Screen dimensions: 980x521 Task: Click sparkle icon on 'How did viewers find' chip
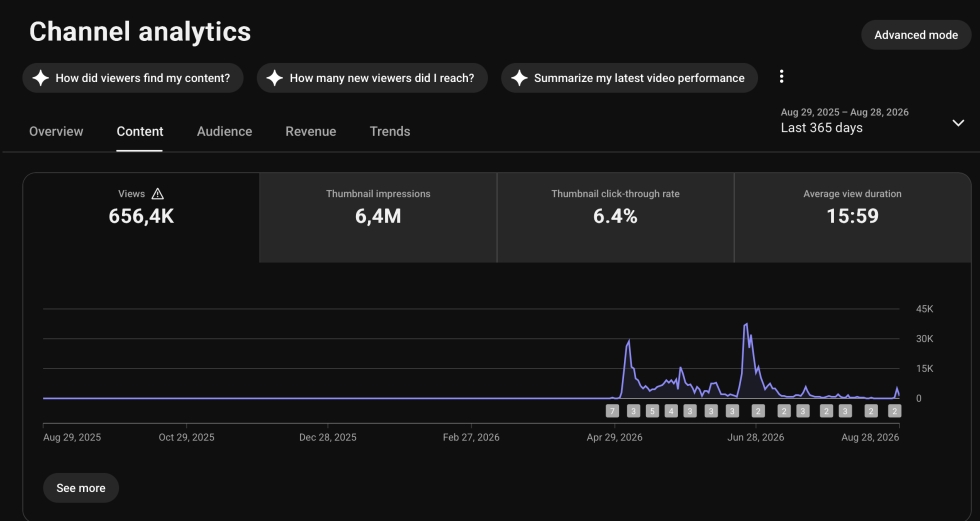pyautogui.click(x=41, y=78)
